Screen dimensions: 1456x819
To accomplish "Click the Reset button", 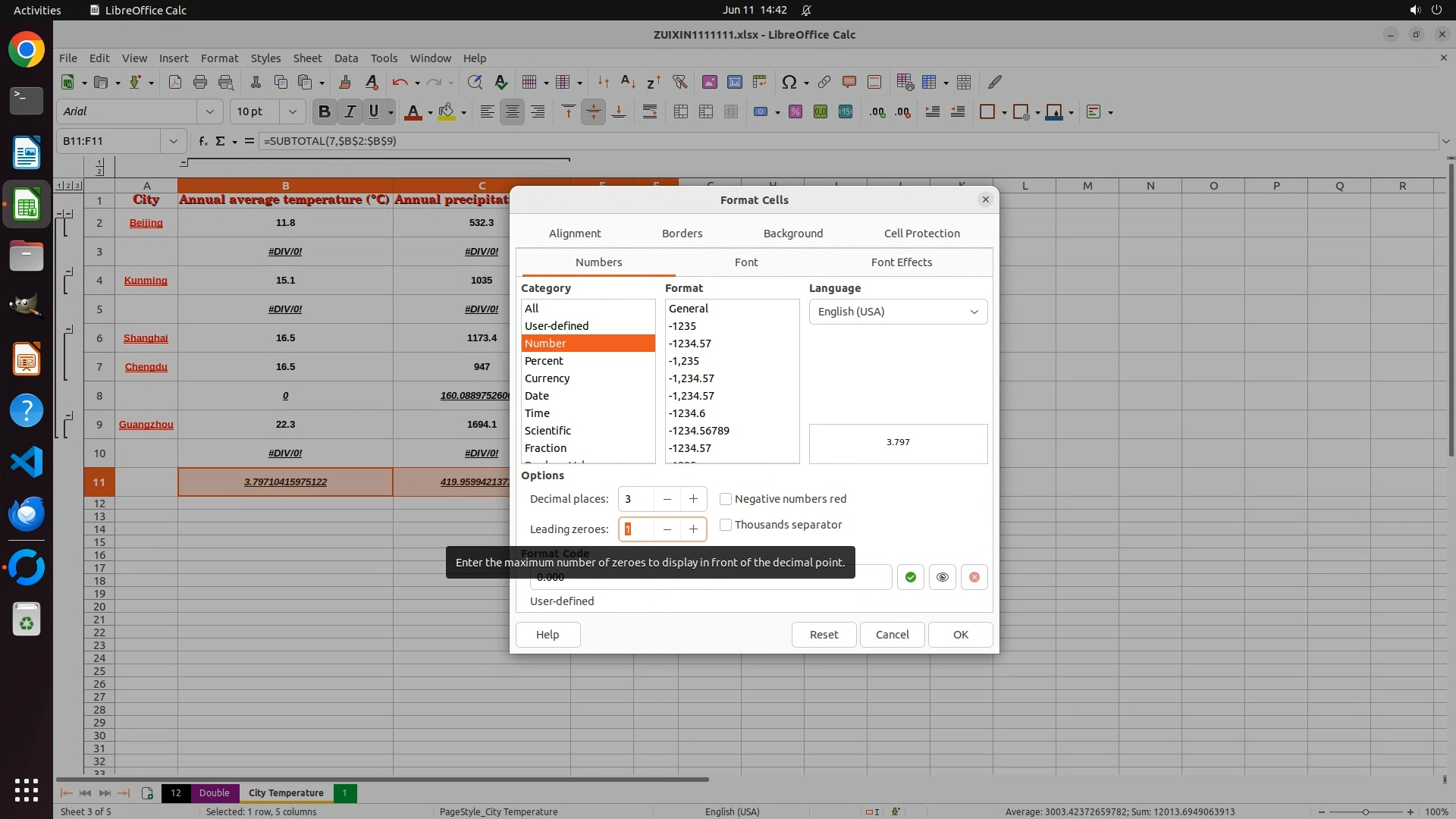I will [x=823, y=635].
